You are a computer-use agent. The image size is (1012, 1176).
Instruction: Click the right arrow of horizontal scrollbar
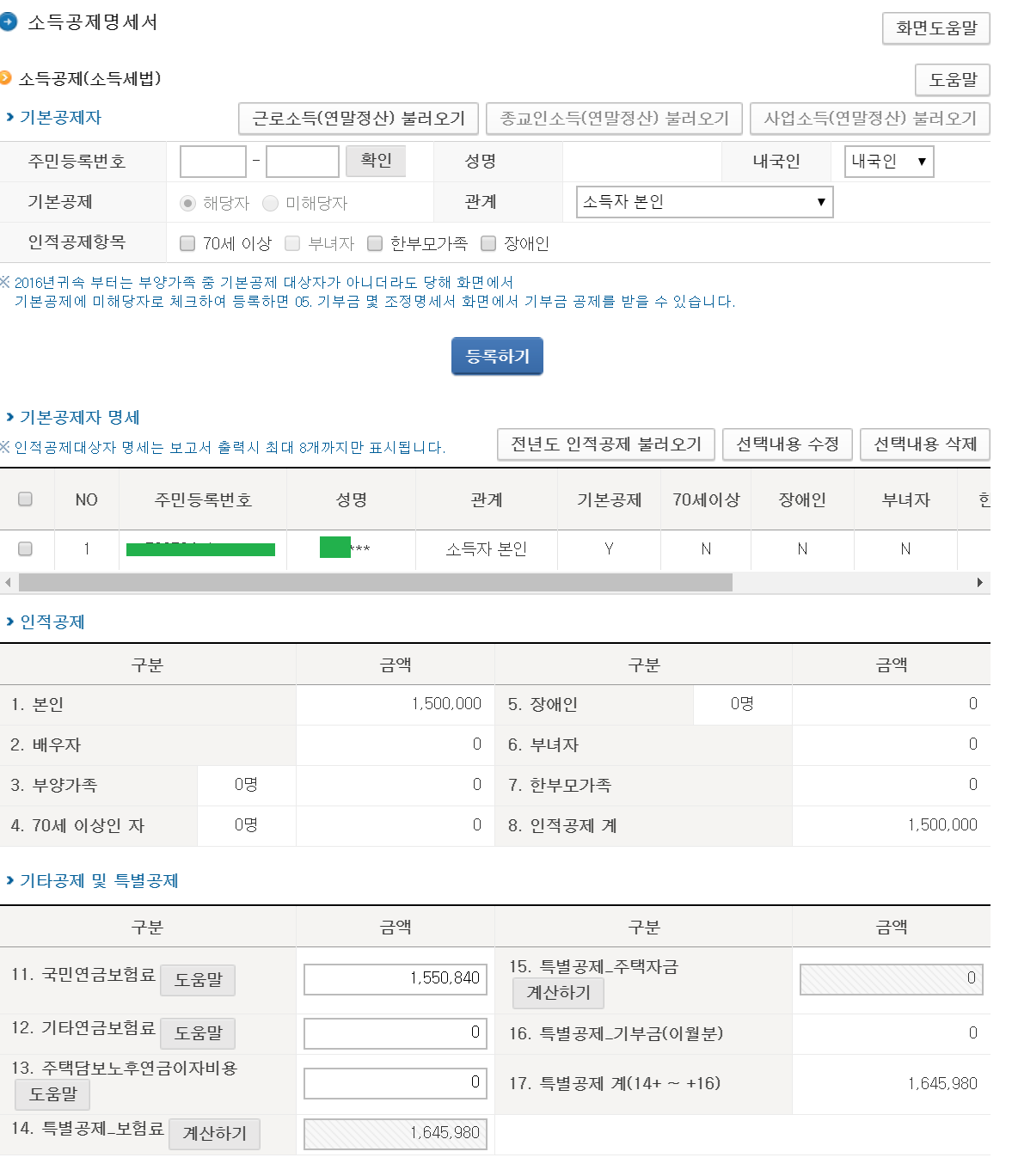[x=979, y=583]
